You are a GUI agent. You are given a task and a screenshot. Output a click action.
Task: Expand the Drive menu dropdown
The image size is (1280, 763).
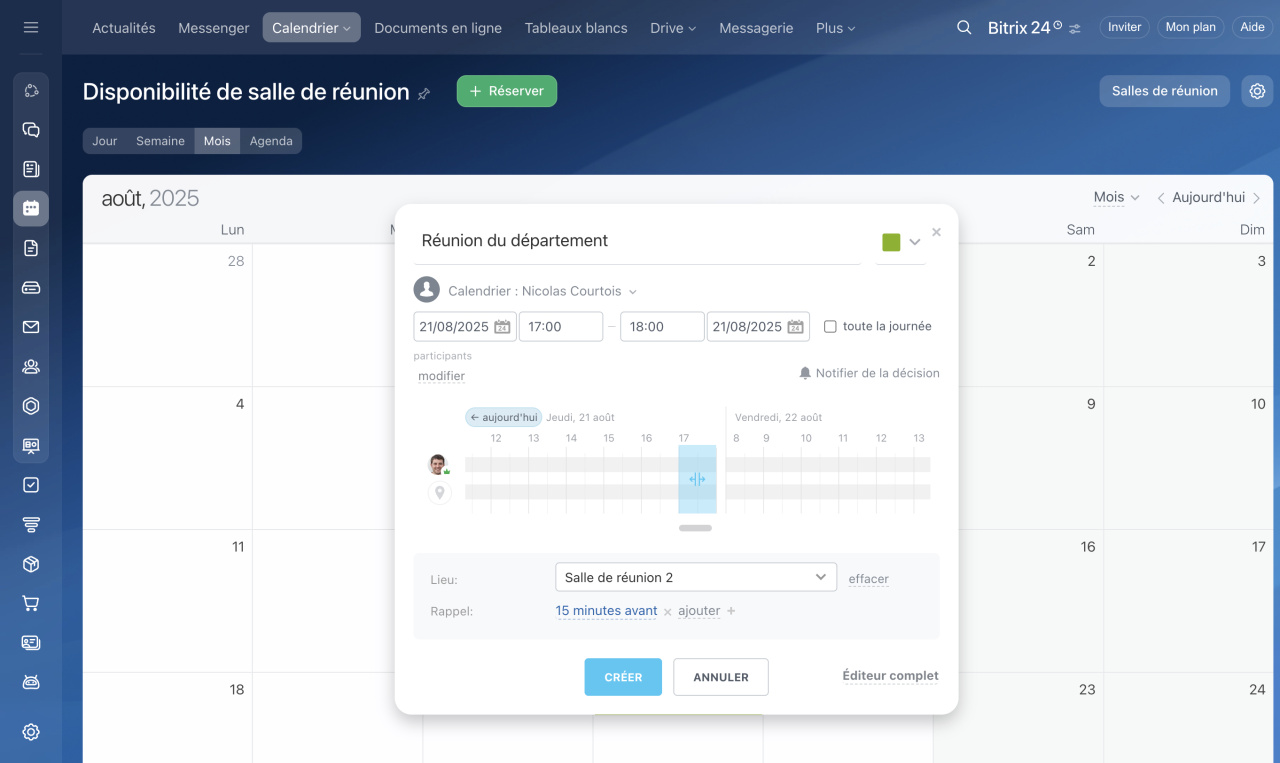pyautogui.click(x=692, y=29)
